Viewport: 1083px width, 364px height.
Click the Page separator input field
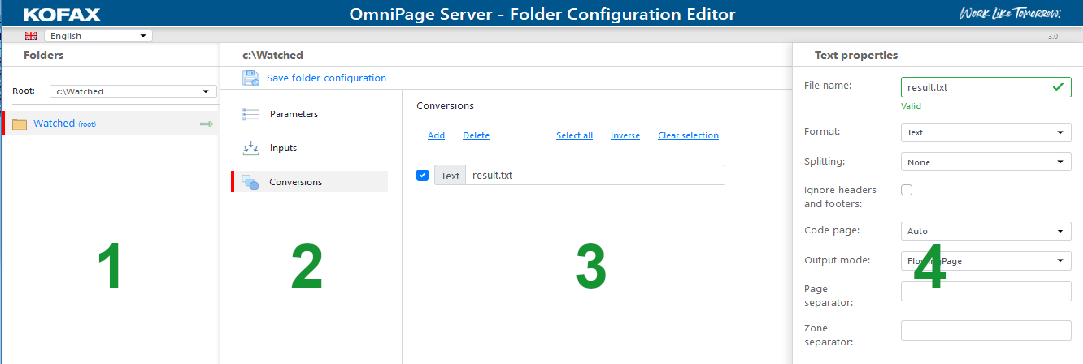tap(986, 291)
